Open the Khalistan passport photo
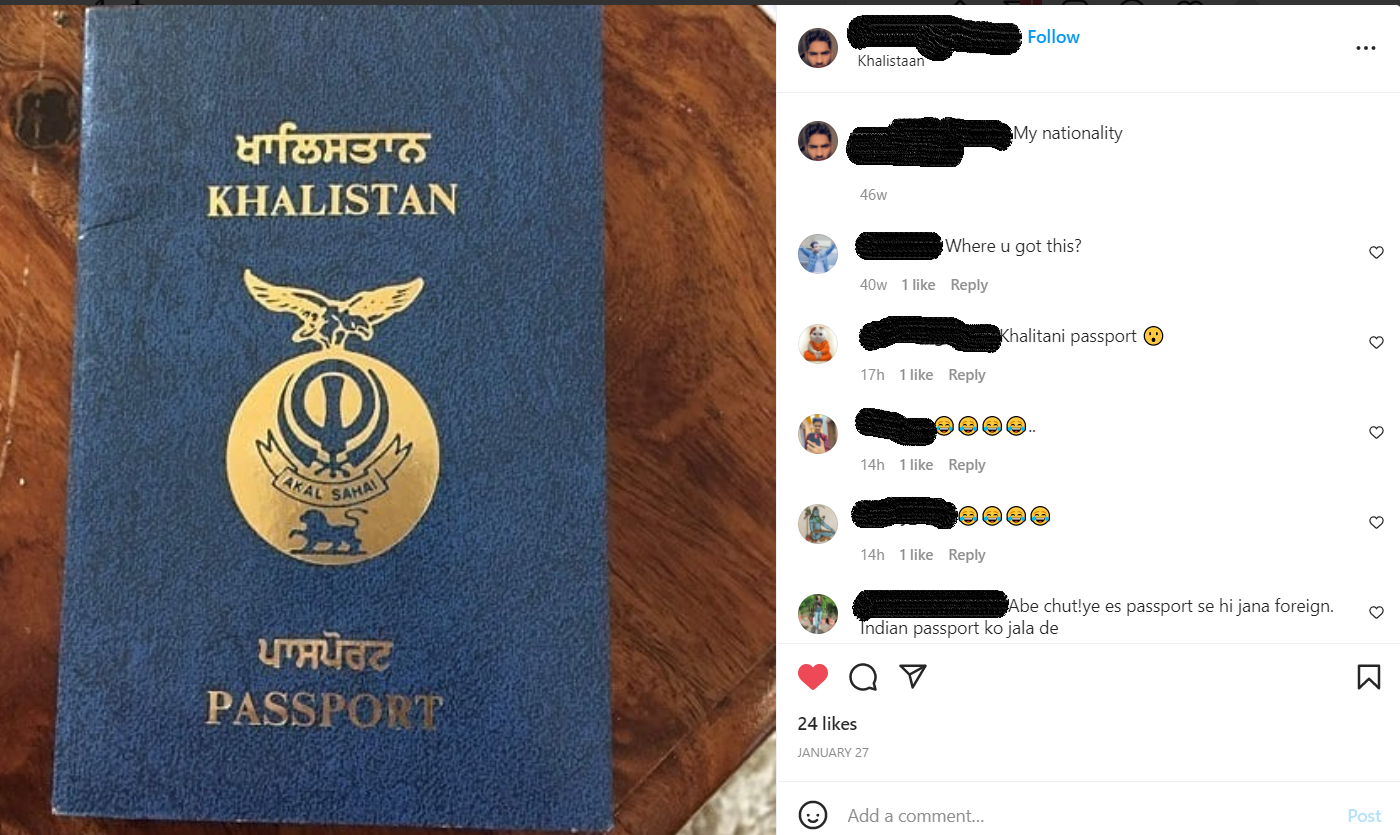Viewport: 1400px width, 835px height. 388,420
